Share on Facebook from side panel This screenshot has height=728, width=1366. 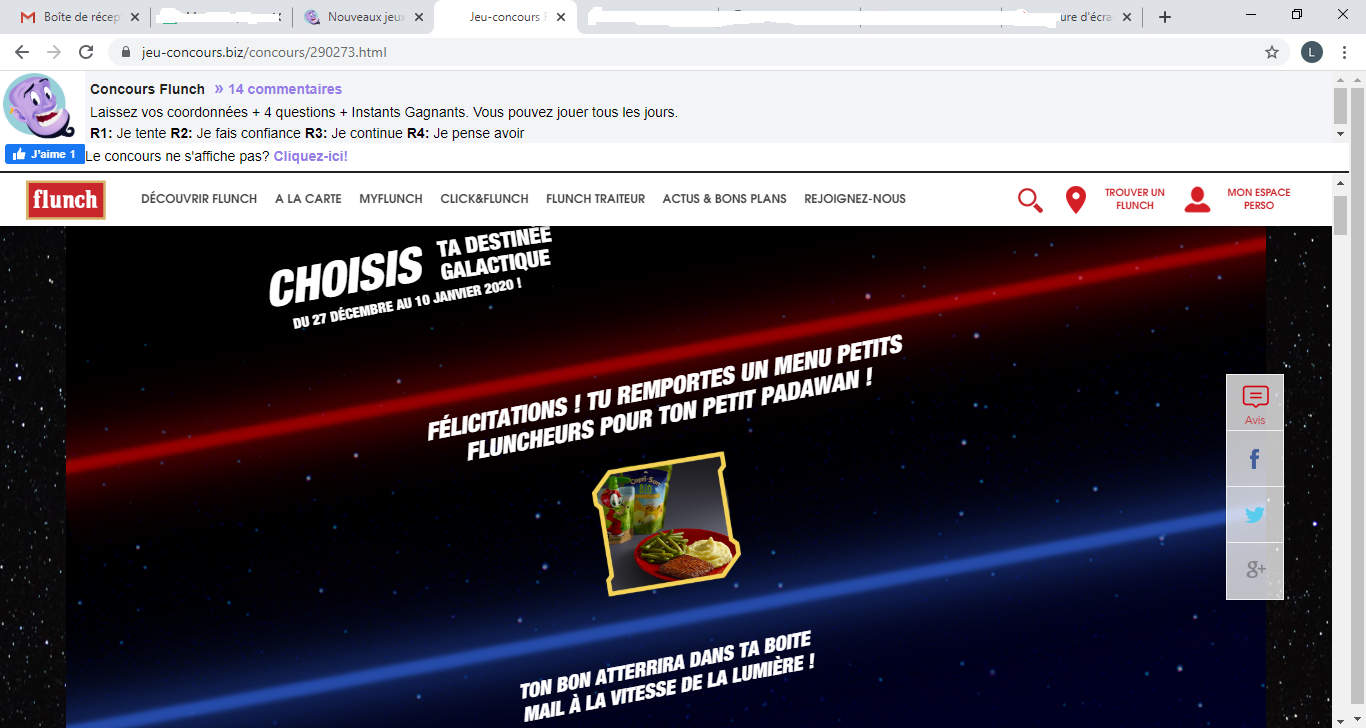click(x=1255, y=459)
